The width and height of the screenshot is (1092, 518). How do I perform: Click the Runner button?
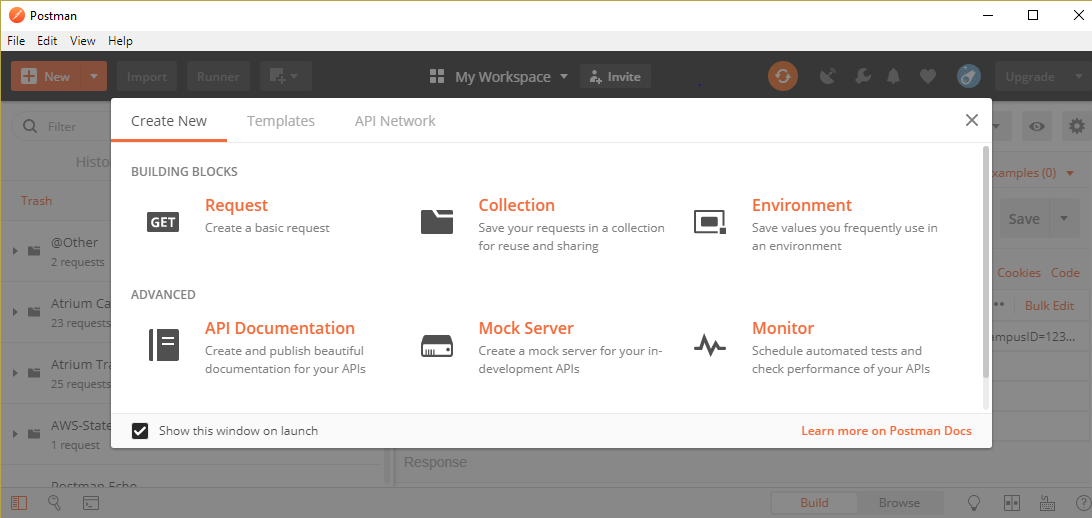[x=218, y=77]
